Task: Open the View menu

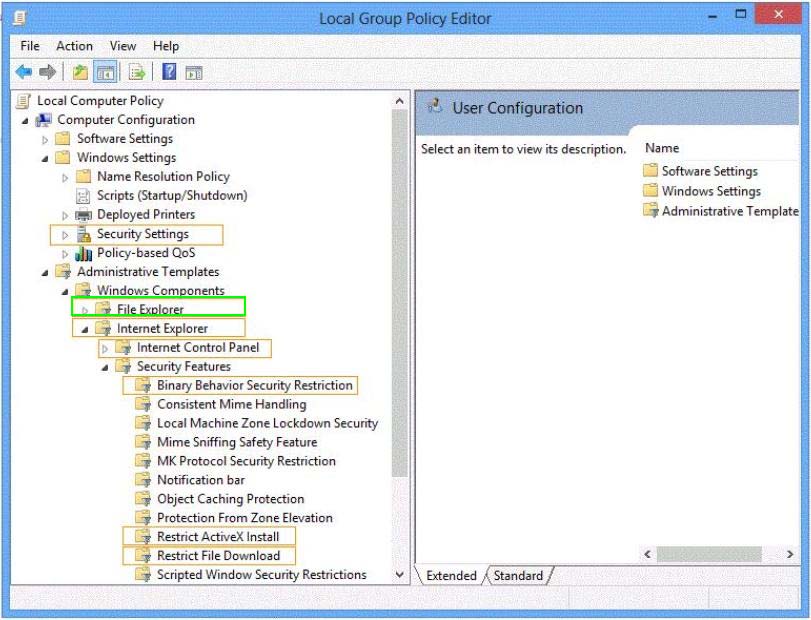Action: click(x=123, y=46)
